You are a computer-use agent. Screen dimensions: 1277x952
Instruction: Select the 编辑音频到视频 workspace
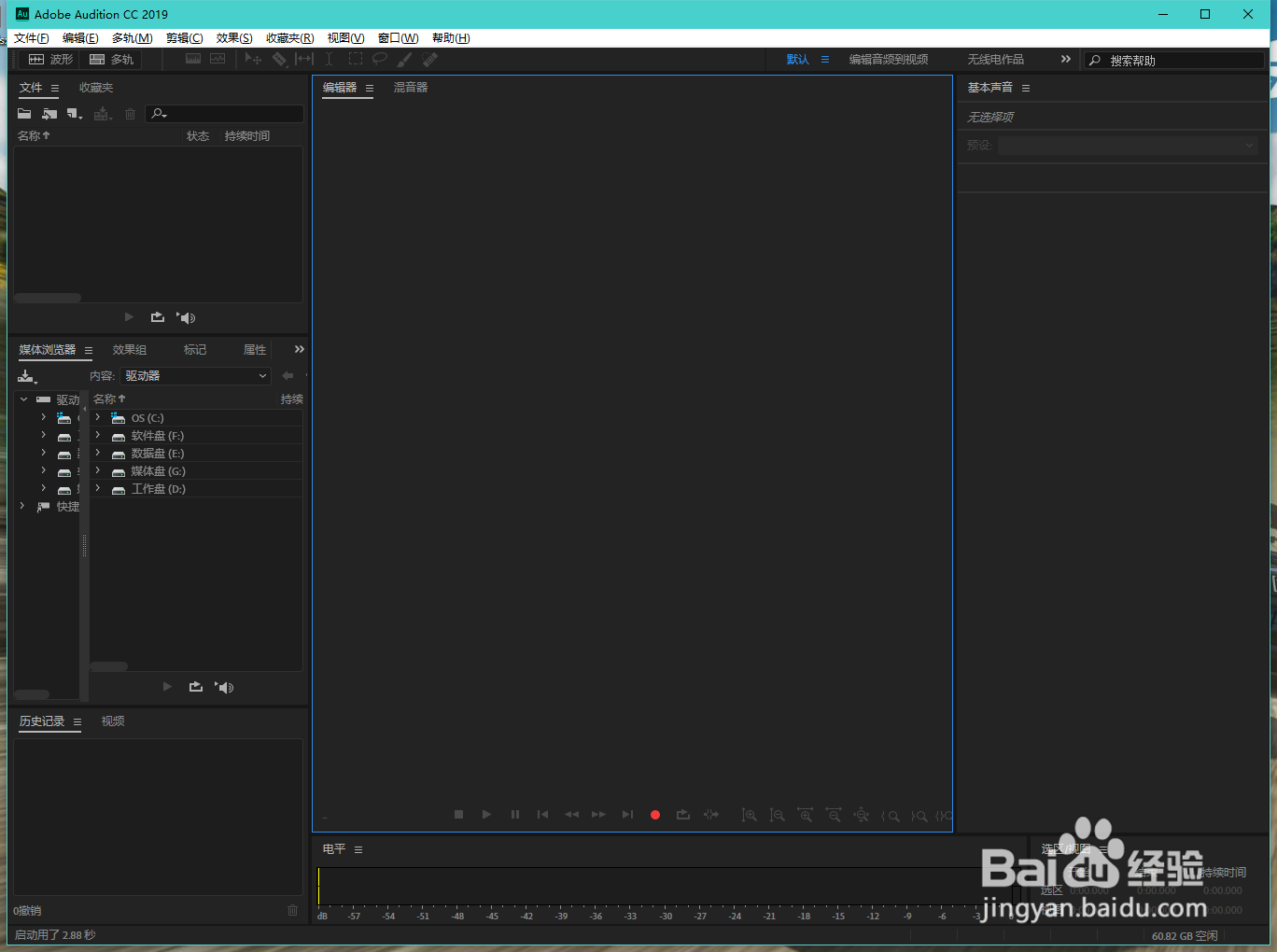(889, 60)
